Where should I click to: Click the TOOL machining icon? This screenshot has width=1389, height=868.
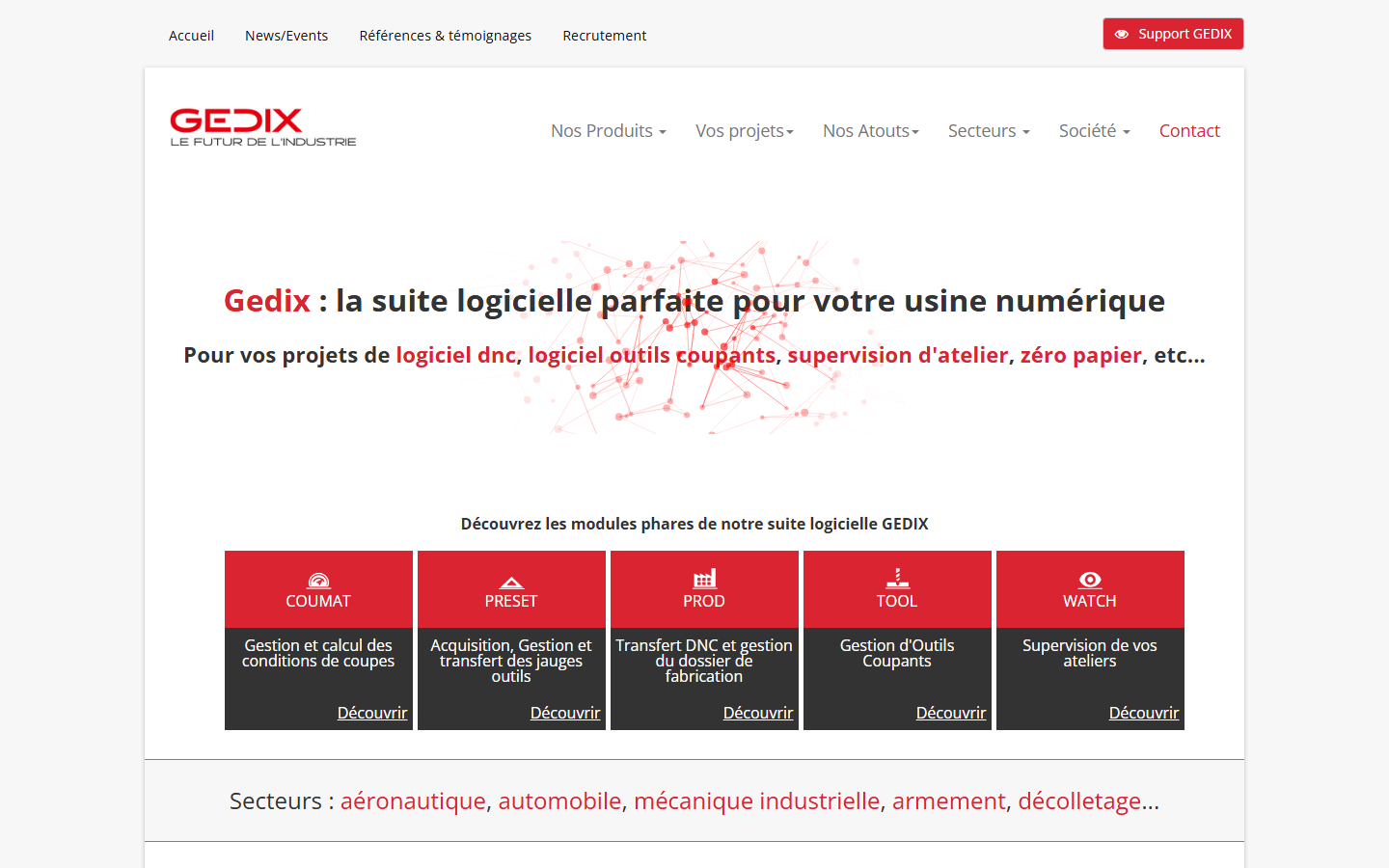897,579
